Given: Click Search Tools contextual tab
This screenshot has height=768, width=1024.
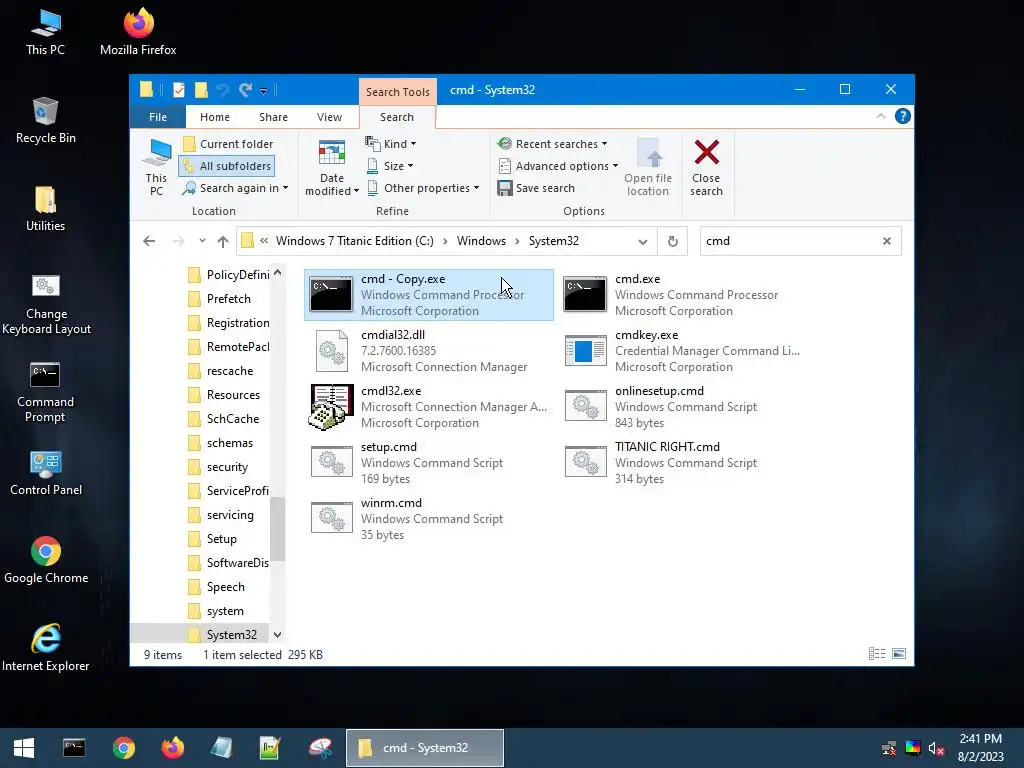Looking at the screenshot, I should point(397,91).
